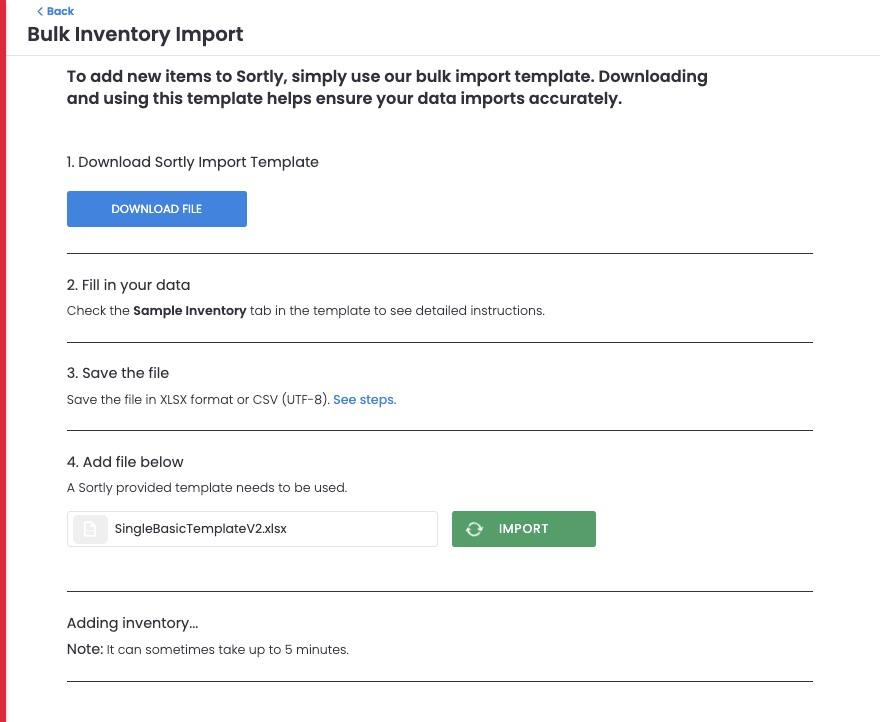Click the Fill in your data heading

[x=128, y=285]
